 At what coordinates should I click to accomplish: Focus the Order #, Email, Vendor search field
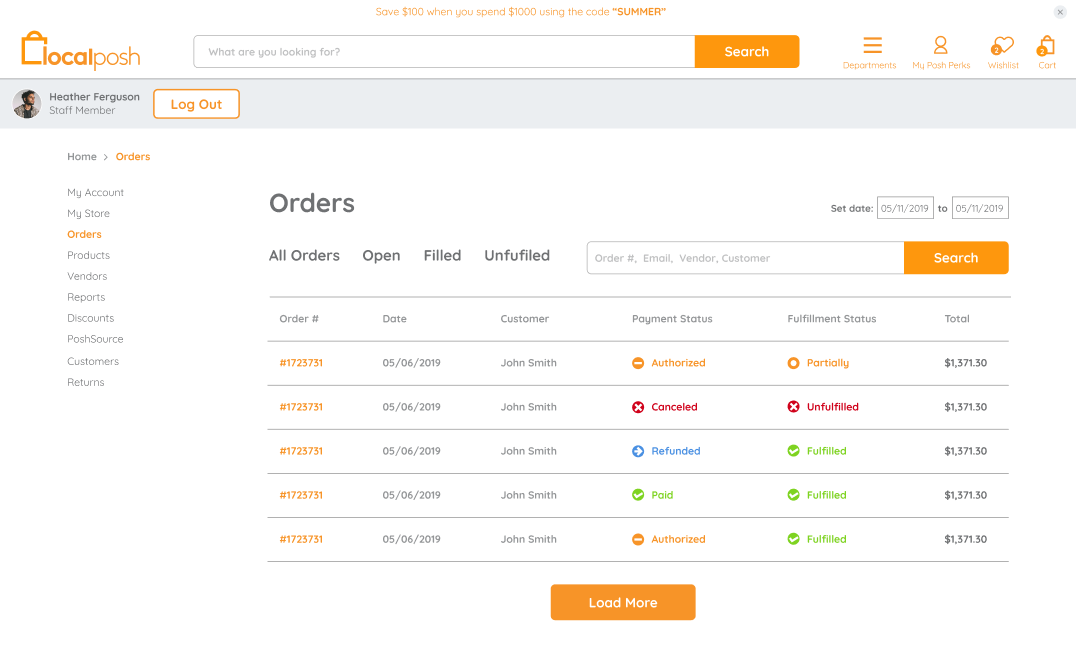click(x=745, y=258)
